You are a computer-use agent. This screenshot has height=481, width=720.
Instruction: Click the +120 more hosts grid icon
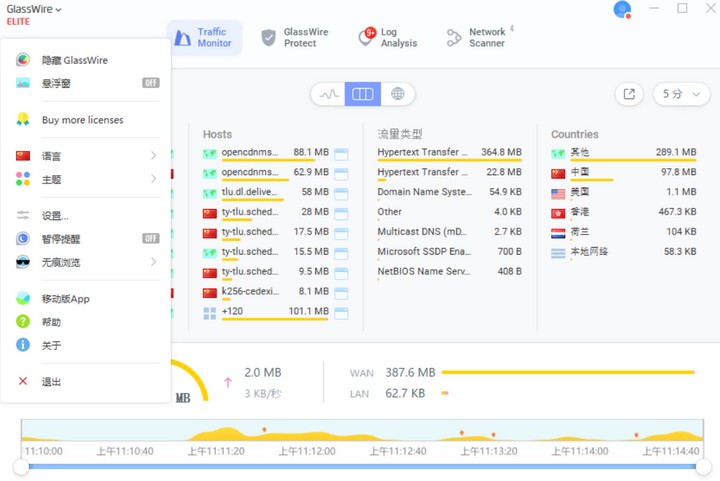tap(209, 312)
